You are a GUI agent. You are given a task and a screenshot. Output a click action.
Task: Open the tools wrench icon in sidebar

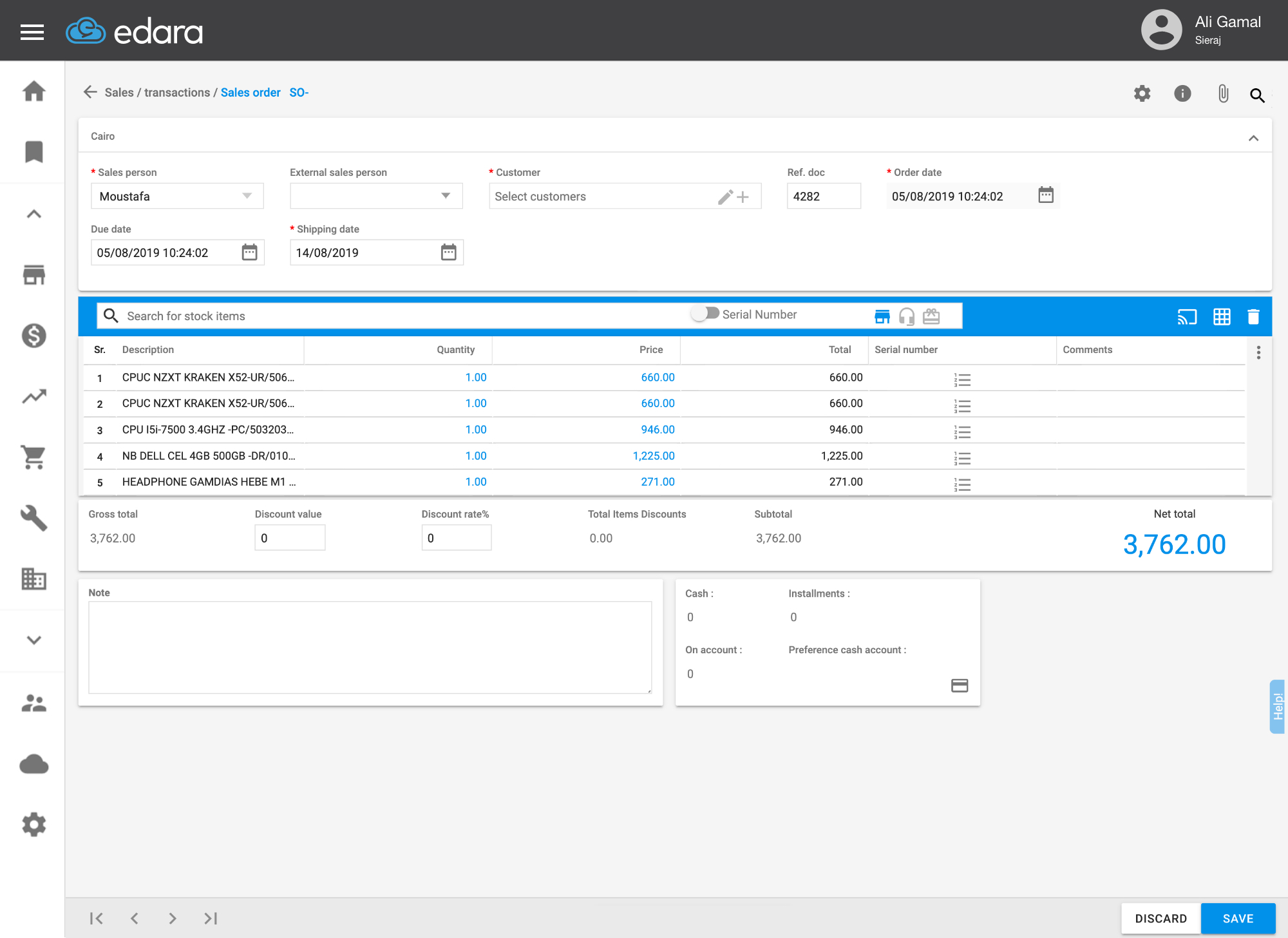[33, 519]
